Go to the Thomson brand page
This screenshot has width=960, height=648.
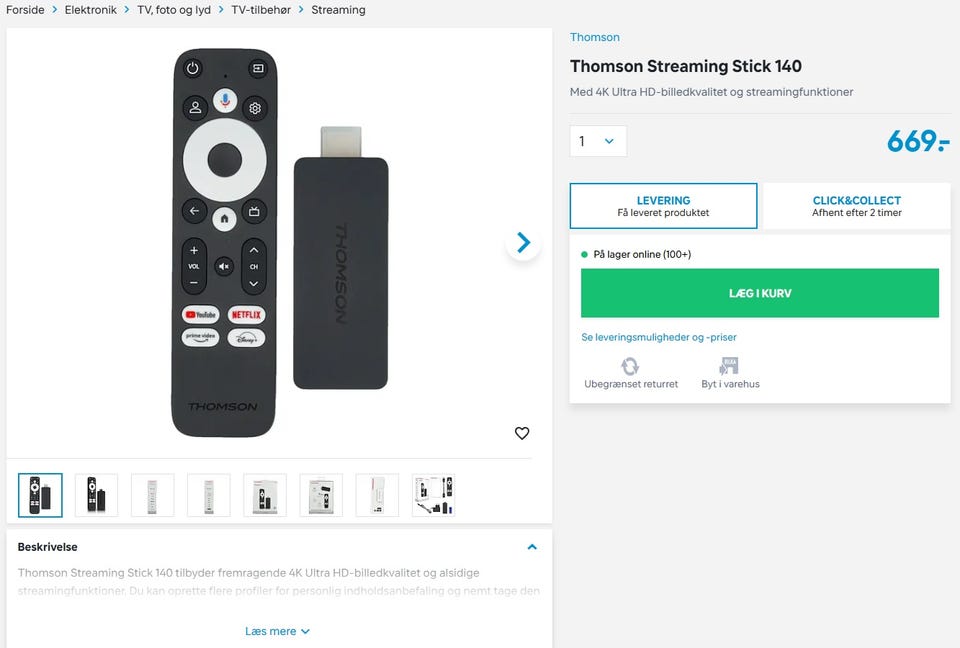[595, 37]
